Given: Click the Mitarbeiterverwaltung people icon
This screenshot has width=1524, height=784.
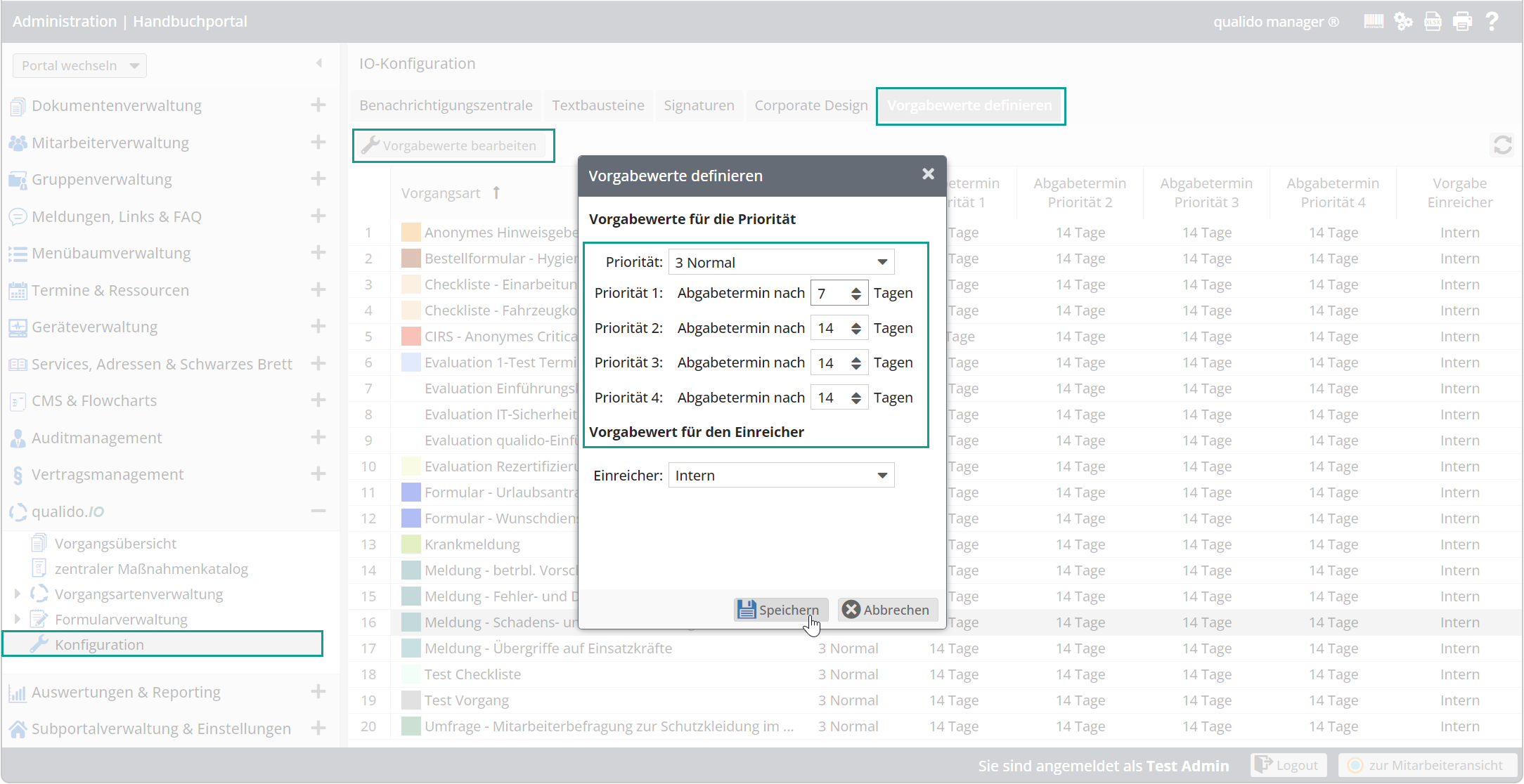Looking at the screenshot, I should tap(18, 143).
